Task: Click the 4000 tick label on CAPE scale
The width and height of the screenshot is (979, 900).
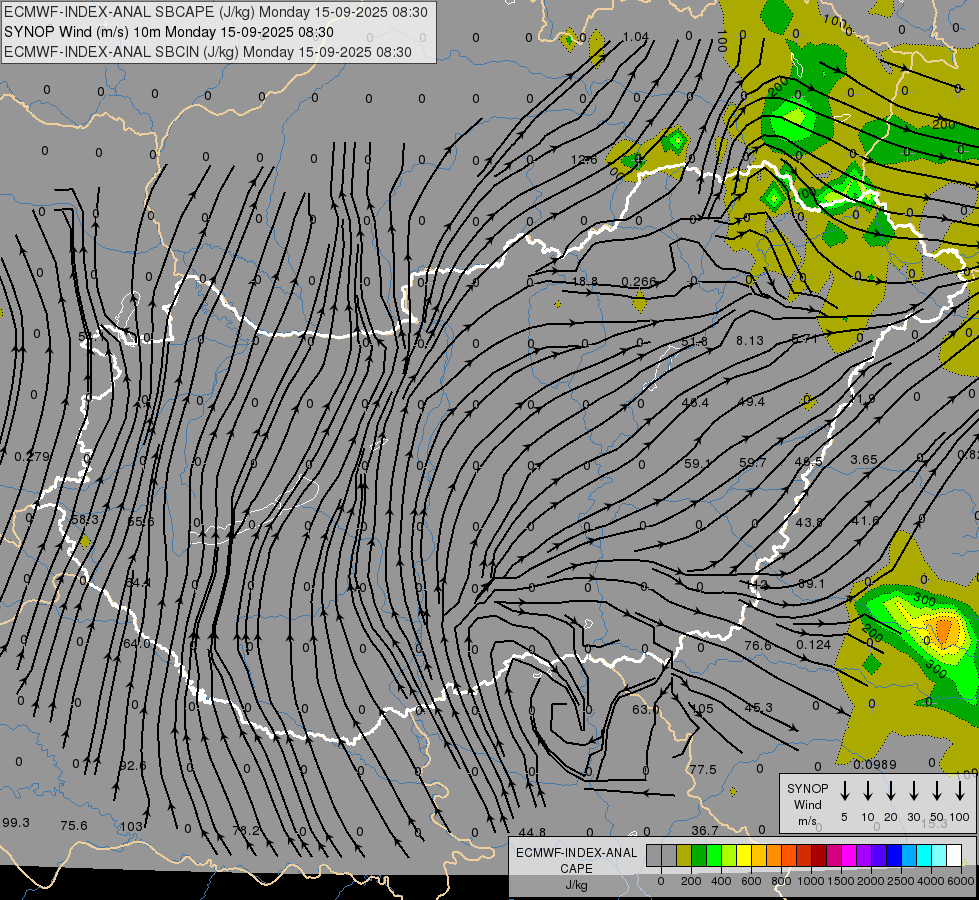Action: (931, 881)
